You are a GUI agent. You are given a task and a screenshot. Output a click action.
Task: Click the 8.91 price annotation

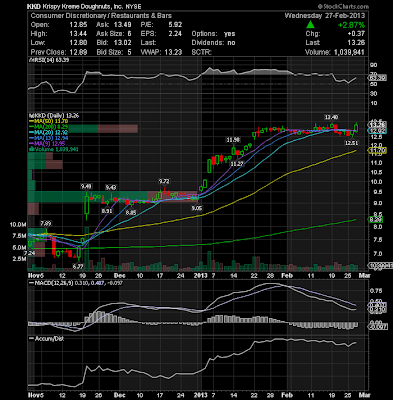(107, 211)
